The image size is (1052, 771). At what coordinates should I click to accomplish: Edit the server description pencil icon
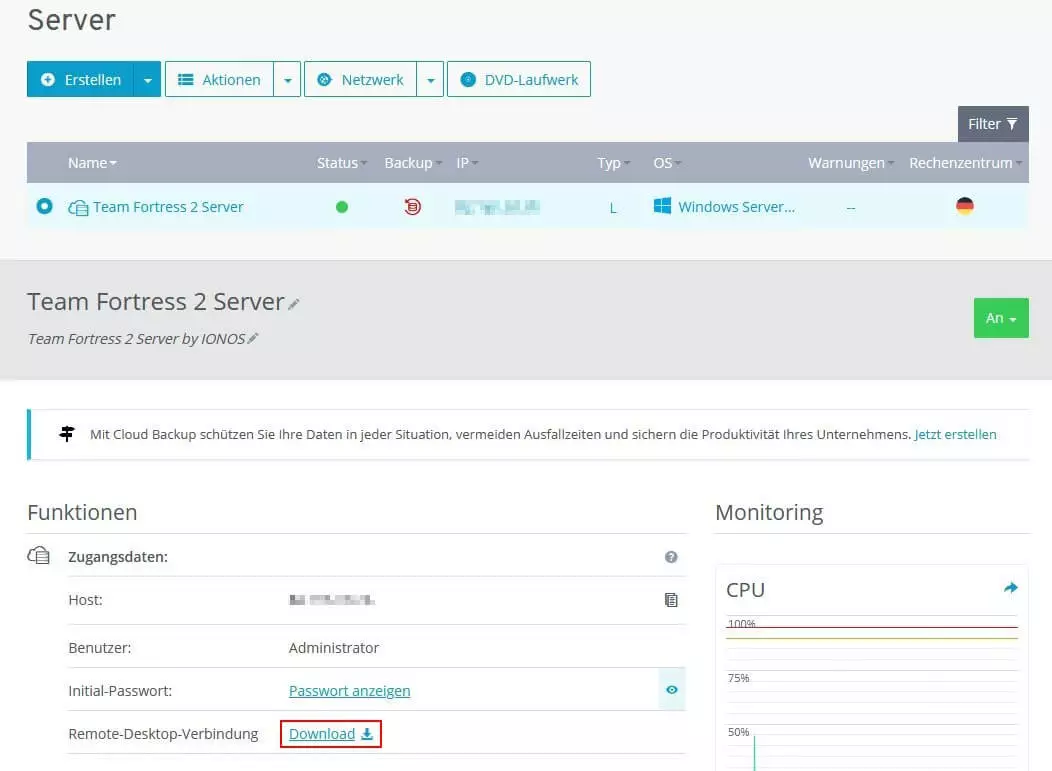click(253, 338)
